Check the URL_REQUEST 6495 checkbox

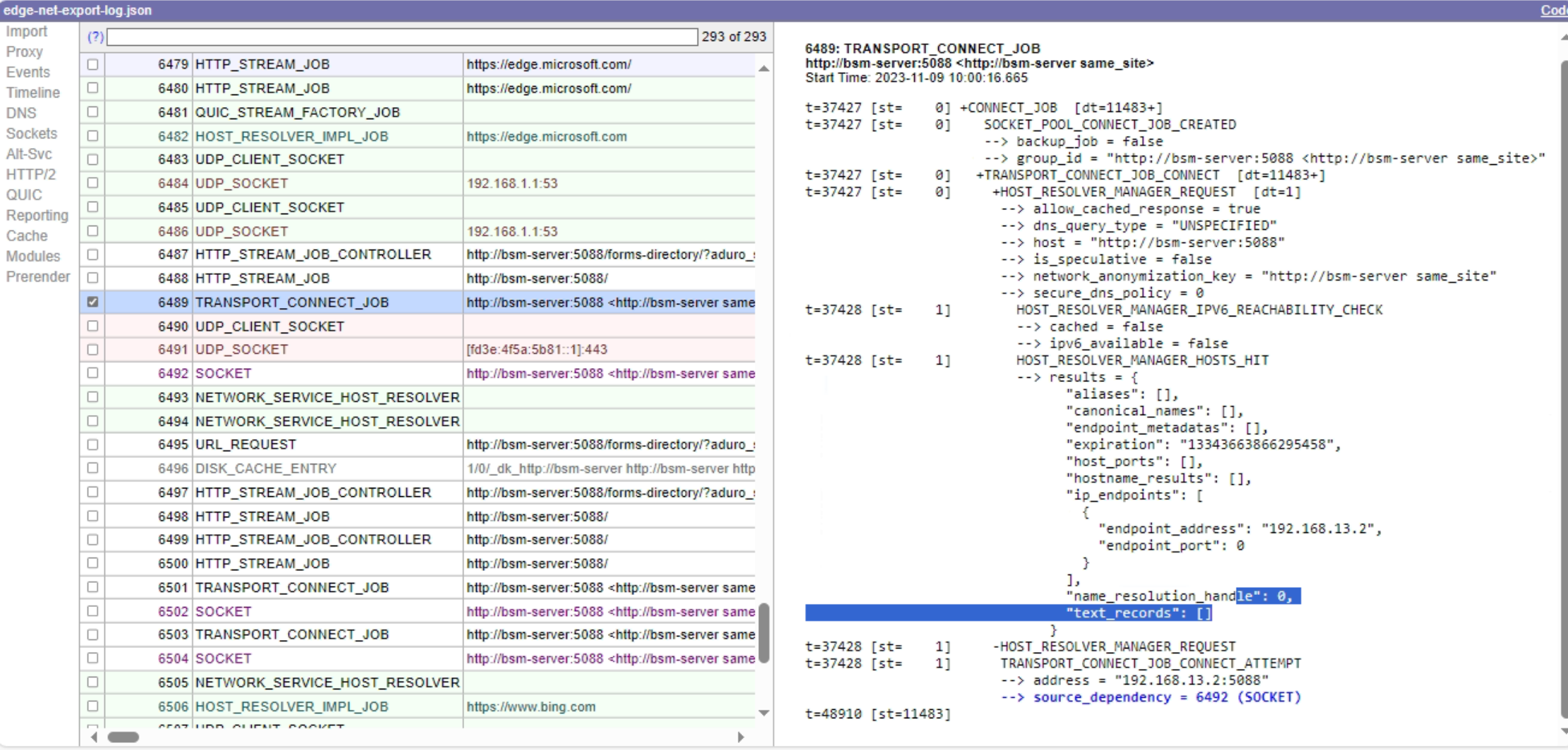(92, 445)
